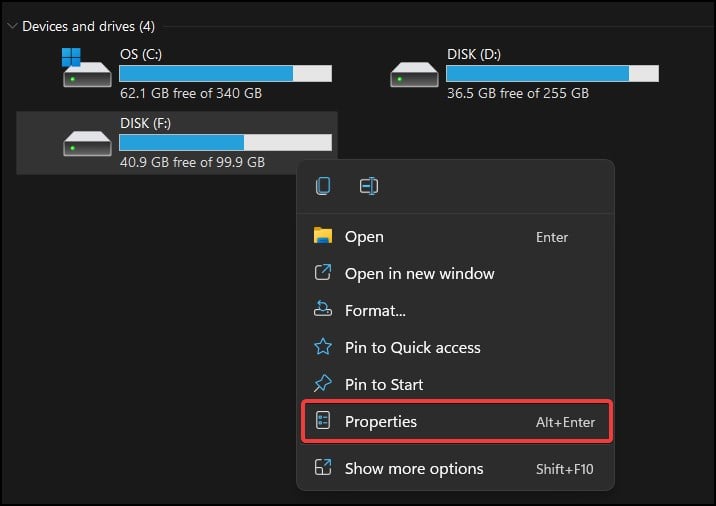Click the Copy icon in context menu

323,186
